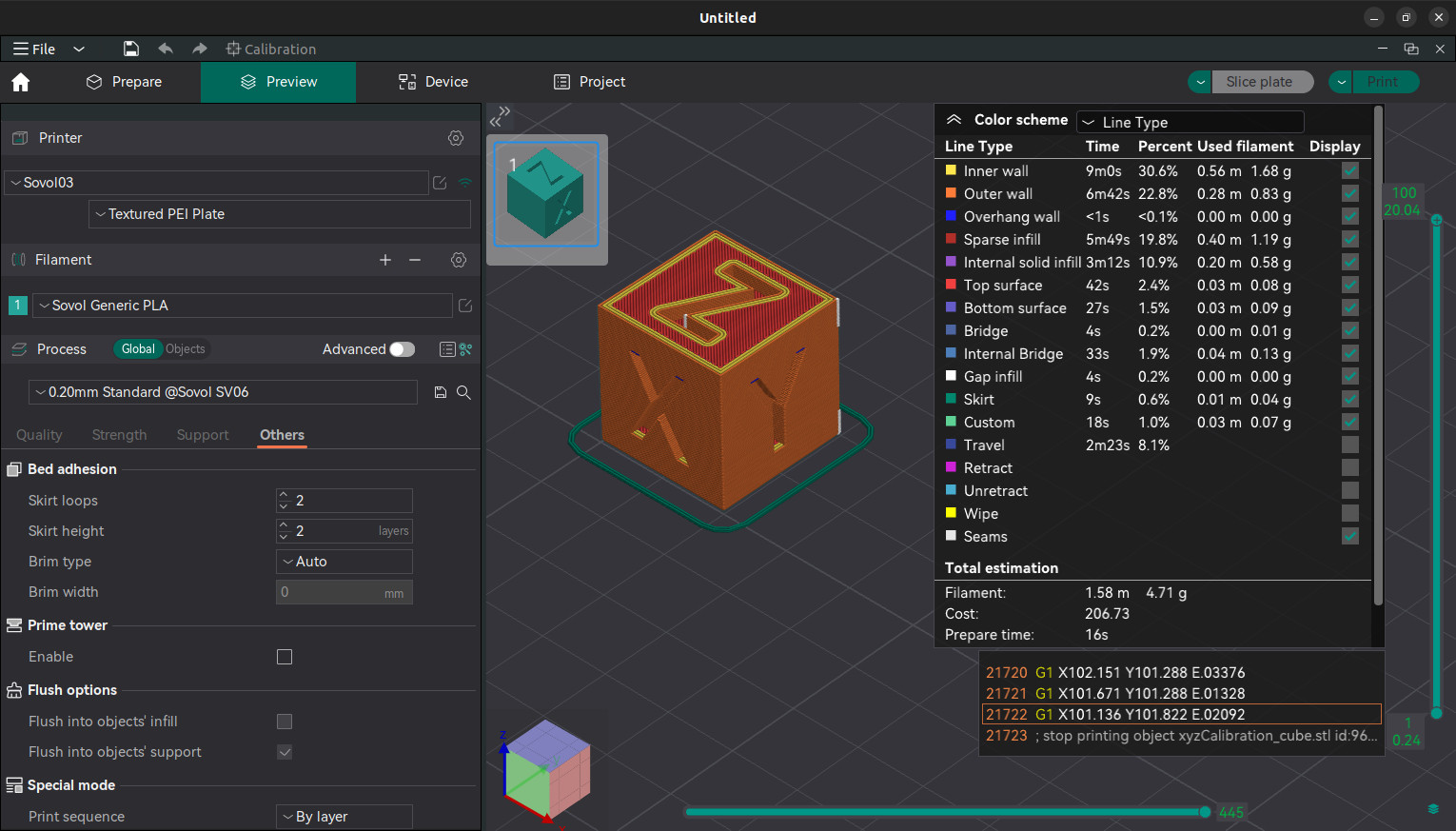Collapse the sidebar with the double-arrow icon
Viewport: 1456px width, 831px height.
[x=500, y=116]
